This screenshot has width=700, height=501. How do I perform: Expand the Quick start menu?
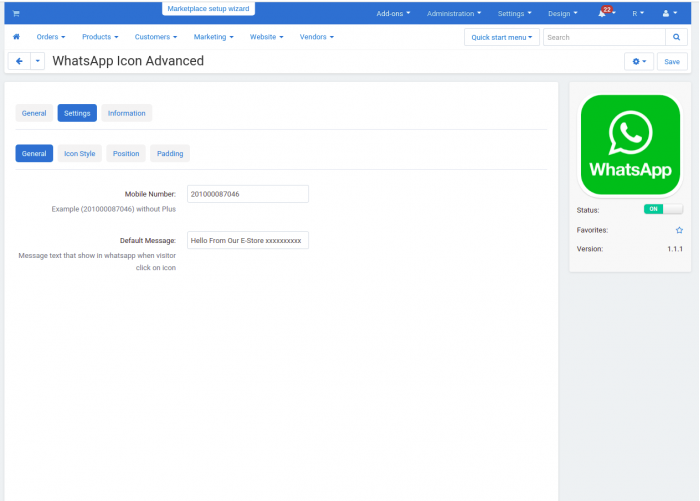pos(502,37)
